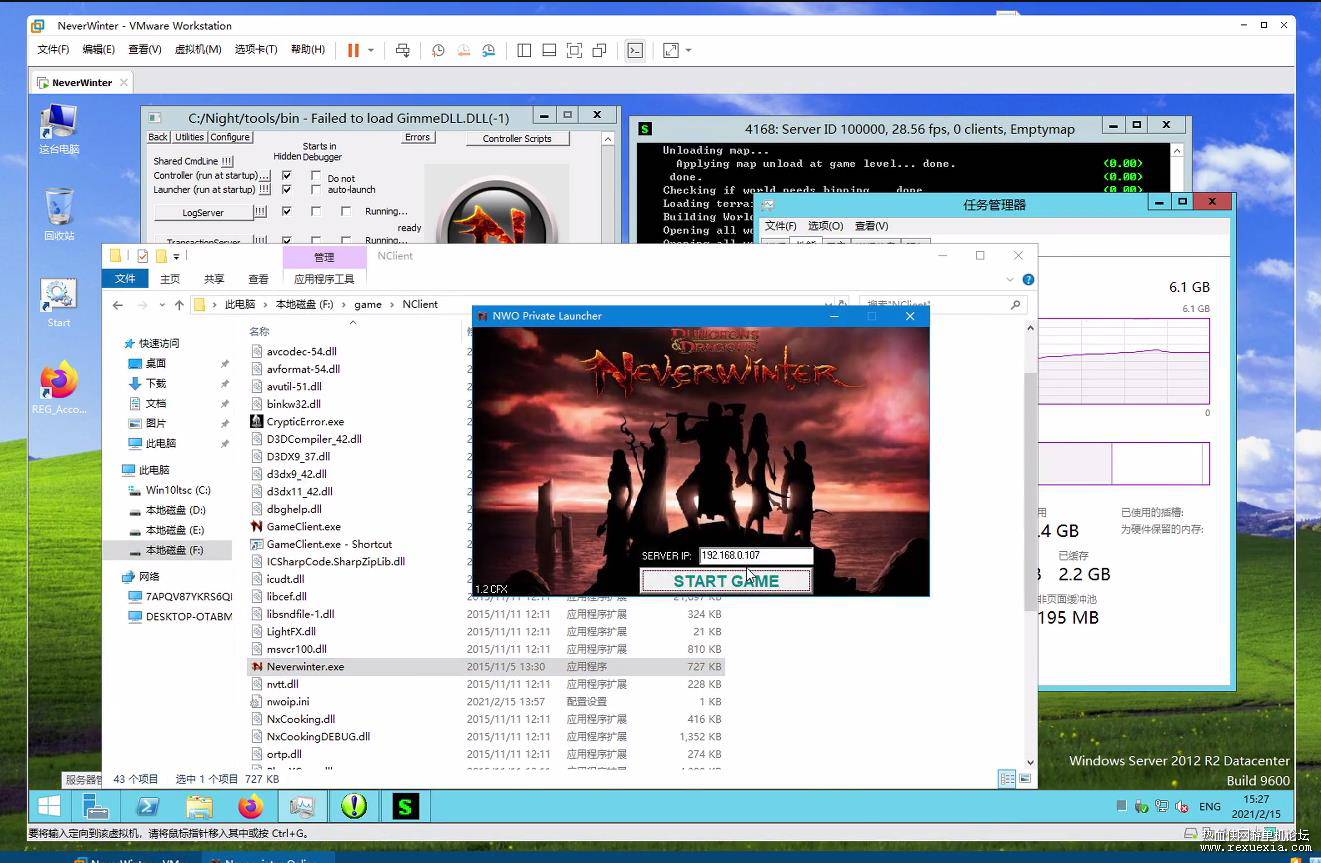Viewport: 1321px width, 863px height.
Task: Uncheck Hidden checkbox for LogServer row
Action: tap(287, 212)
